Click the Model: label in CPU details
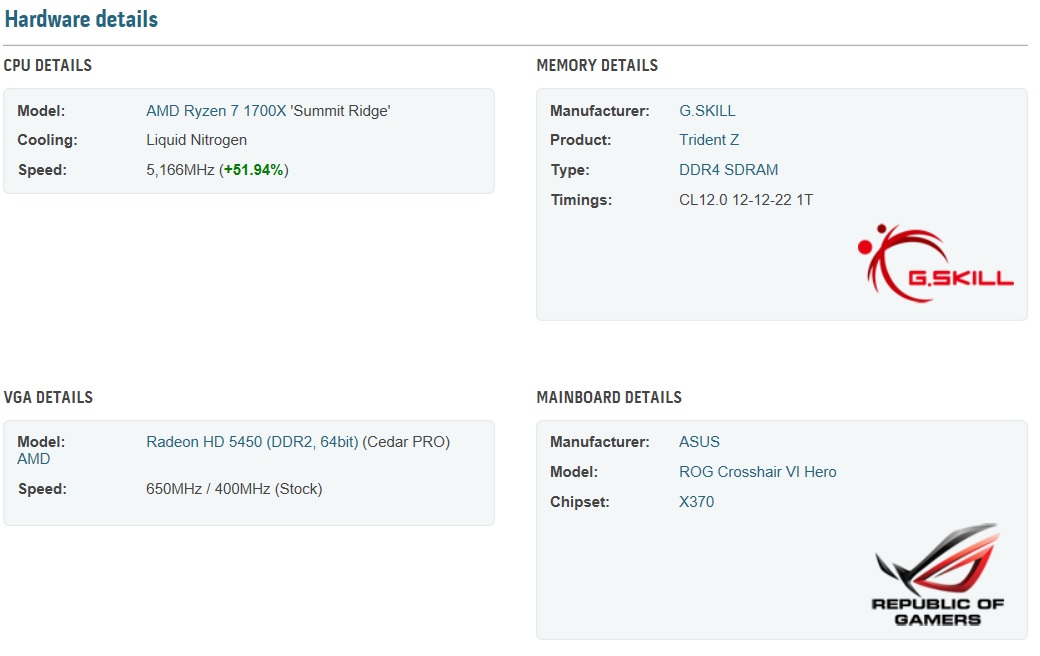1040x656 pixels. [x=41, y=111]
